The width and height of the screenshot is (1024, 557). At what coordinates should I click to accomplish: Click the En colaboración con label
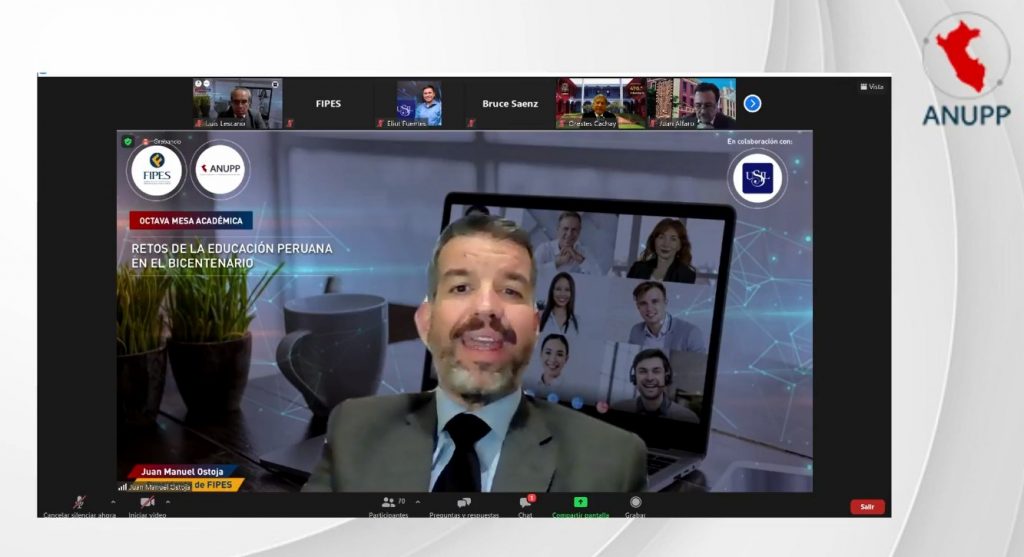[x=760, y=141]
